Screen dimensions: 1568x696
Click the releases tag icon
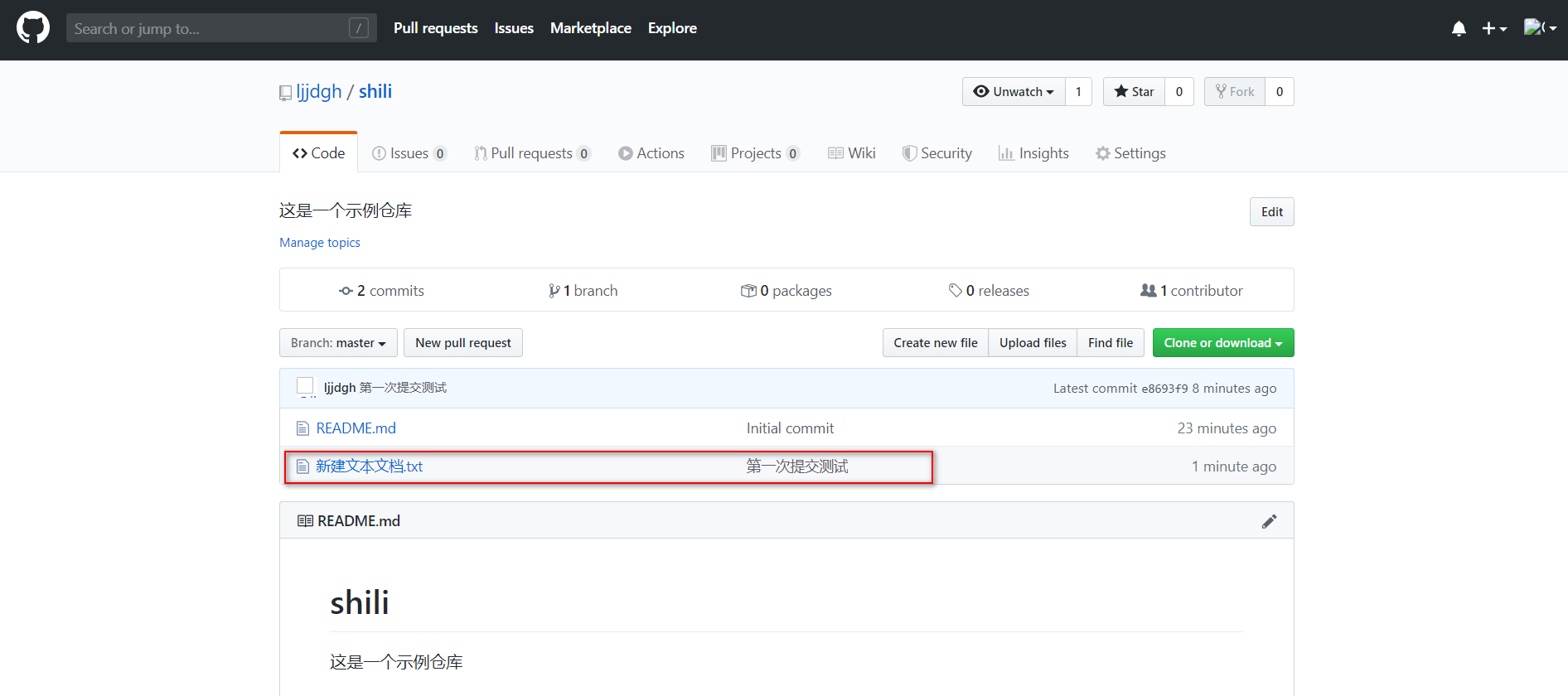[955, 291]
